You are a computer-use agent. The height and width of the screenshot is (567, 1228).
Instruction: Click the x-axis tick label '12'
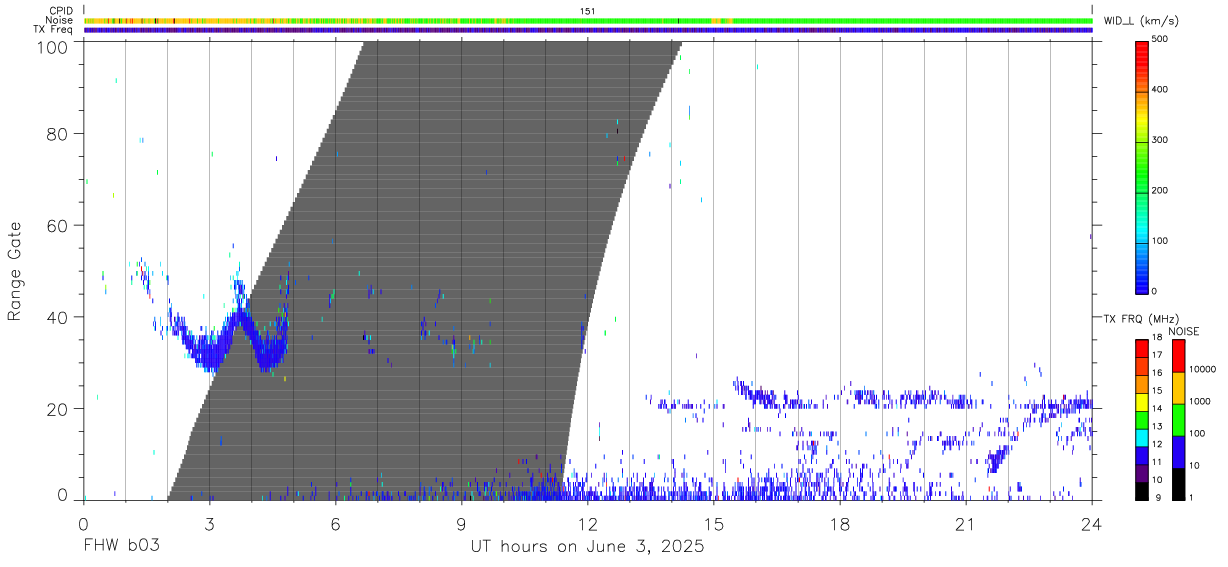coord(587,524)
